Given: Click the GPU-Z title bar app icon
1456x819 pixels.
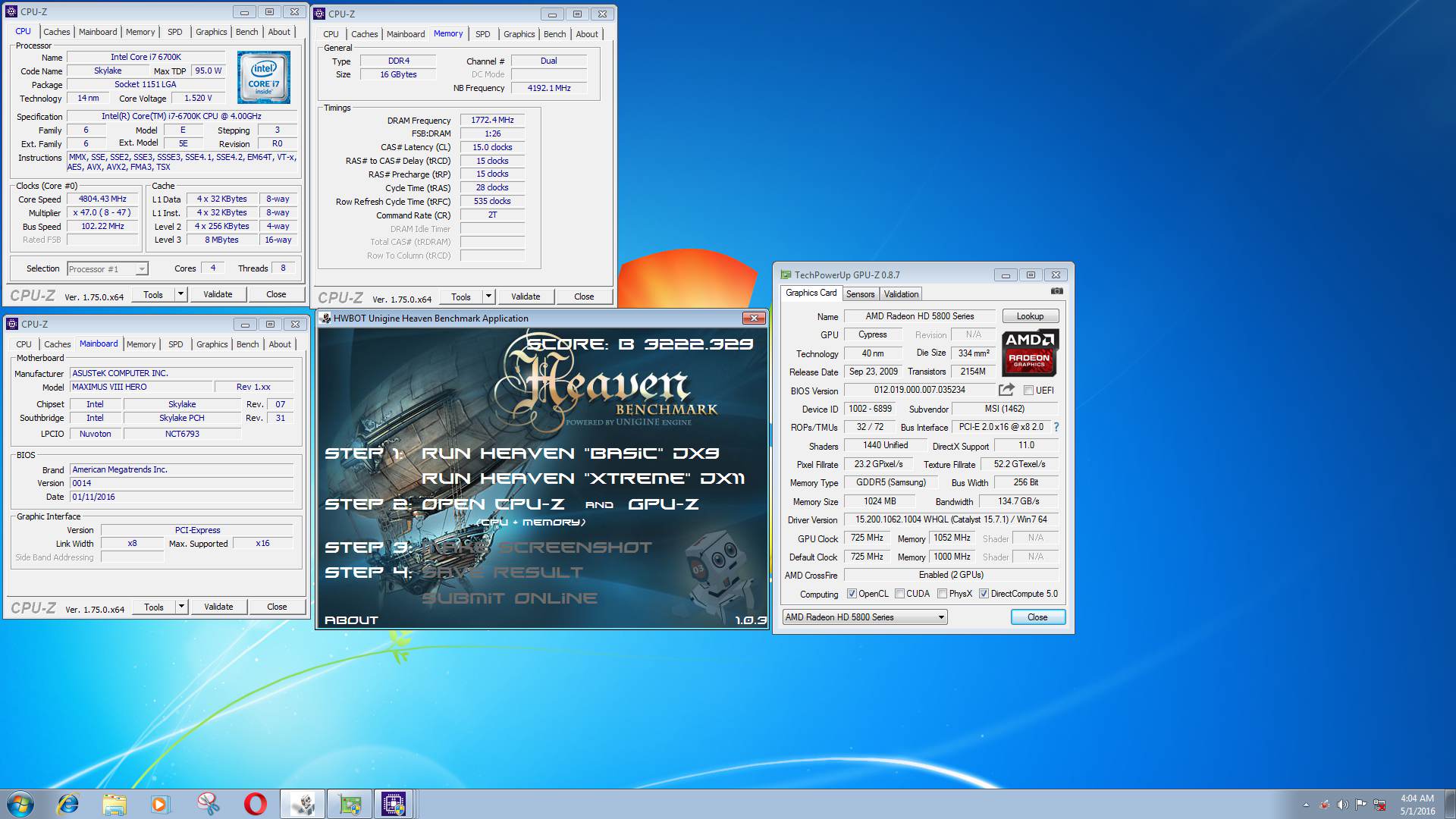Looking at the screenshot, I should coord(784,275).
